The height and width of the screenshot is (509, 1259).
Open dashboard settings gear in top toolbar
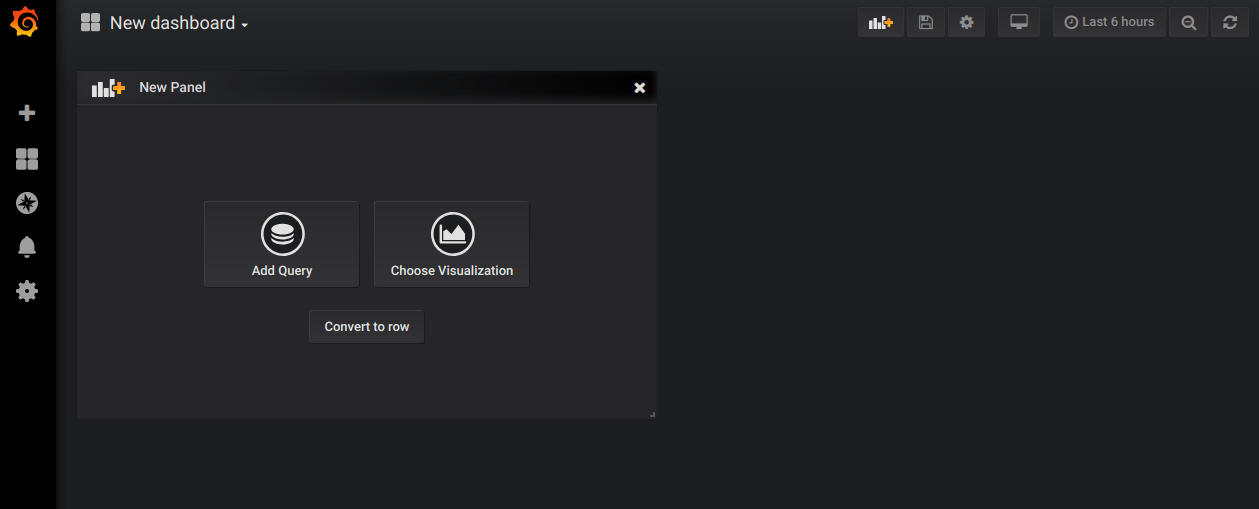point(966,22)
